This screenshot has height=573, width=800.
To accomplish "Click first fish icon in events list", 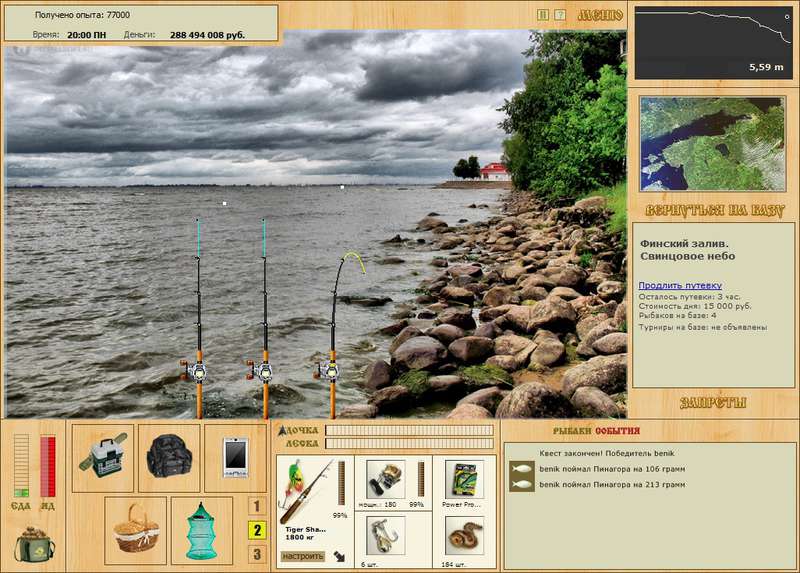I will point(521,468).
